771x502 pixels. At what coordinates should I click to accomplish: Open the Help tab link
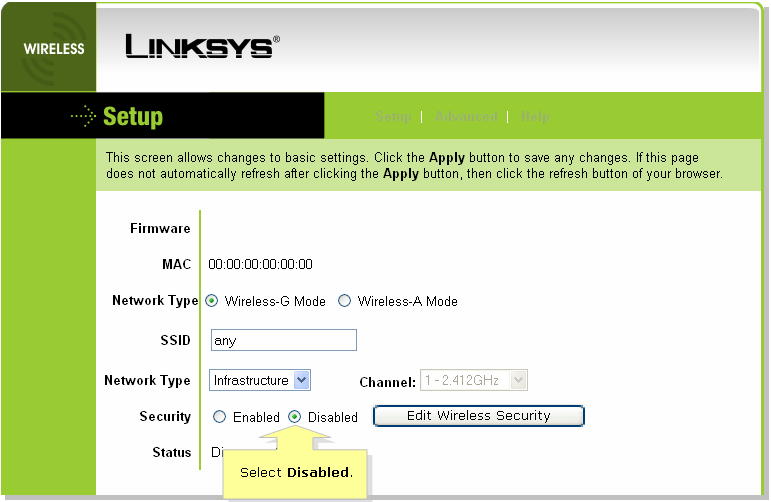(x=535, y=117)
